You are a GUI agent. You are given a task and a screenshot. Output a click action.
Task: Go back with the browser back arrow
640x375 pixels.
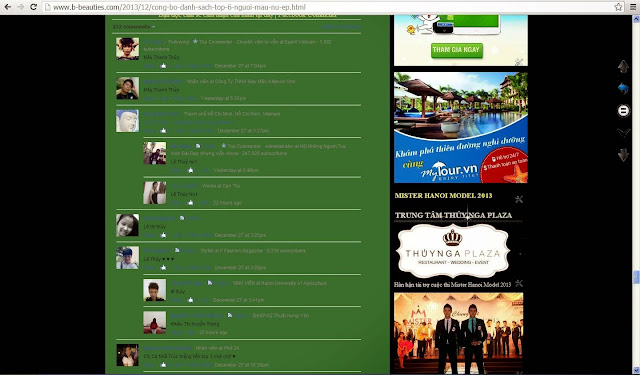(7, 7)
